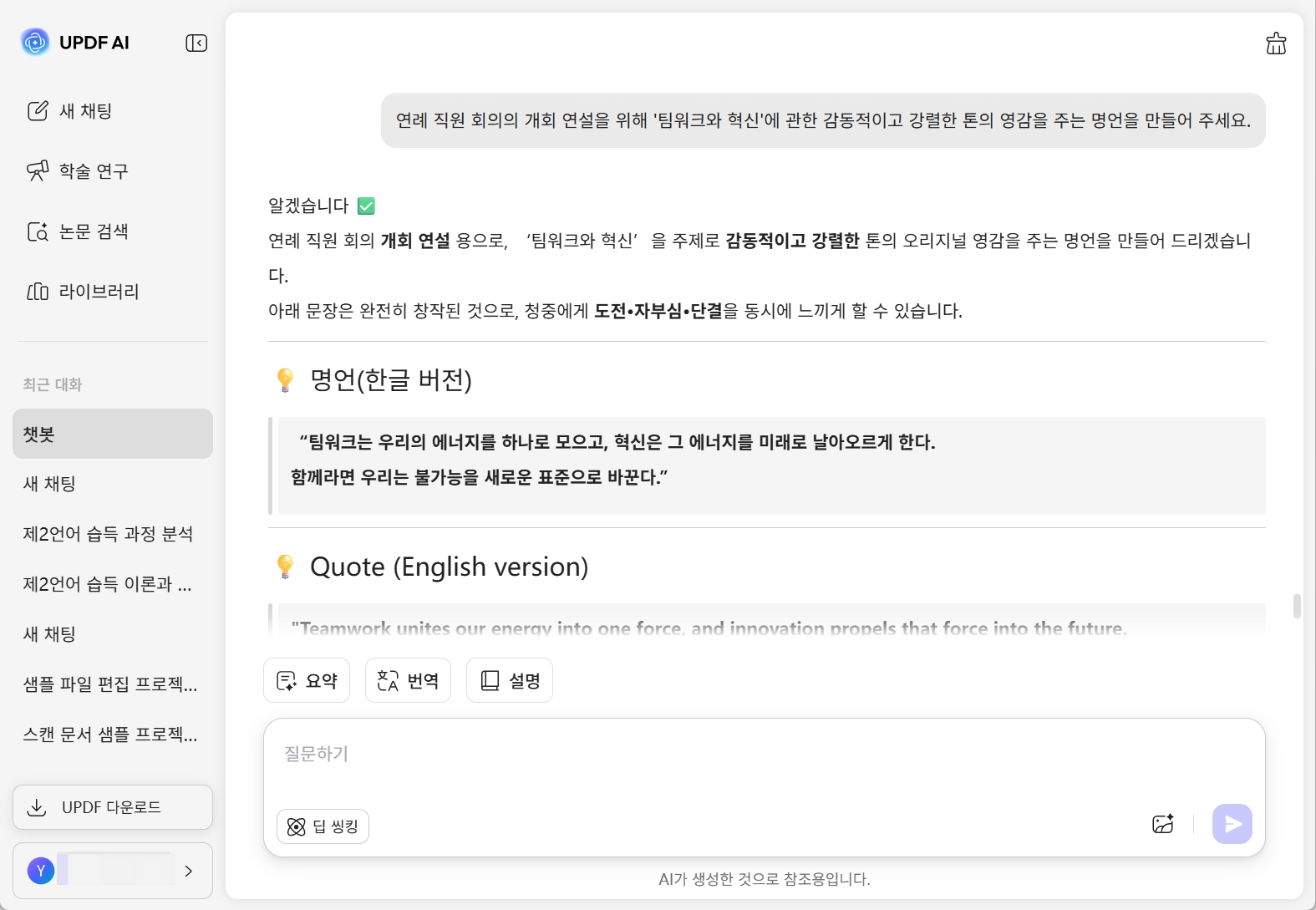Click the UPDF 다운로드 button
The width and height of the screenshot is (1316, 910).
click(113, 807)
